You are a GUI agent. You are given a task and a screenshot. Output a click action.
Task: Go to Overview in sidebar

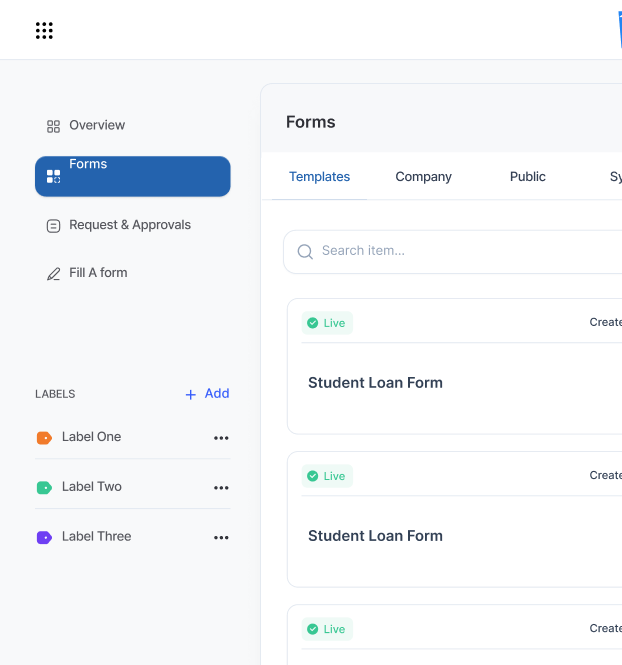click(x=97, y=126)
